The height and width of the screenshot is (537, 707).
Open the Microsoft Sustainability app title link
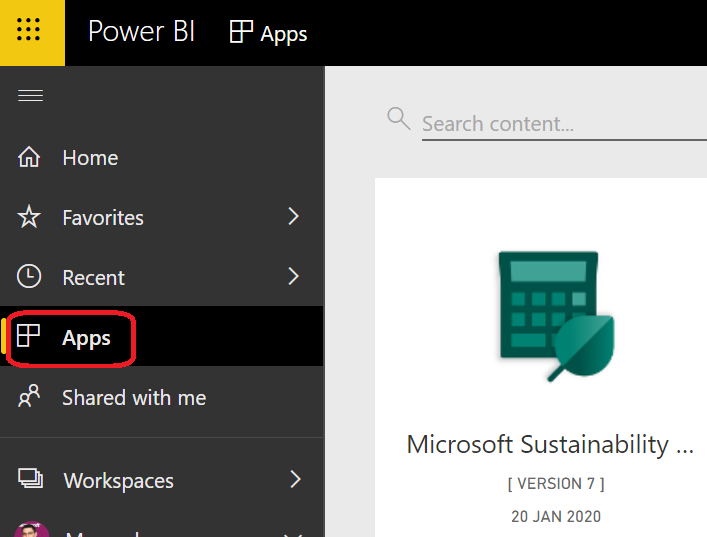coord(549,444)
